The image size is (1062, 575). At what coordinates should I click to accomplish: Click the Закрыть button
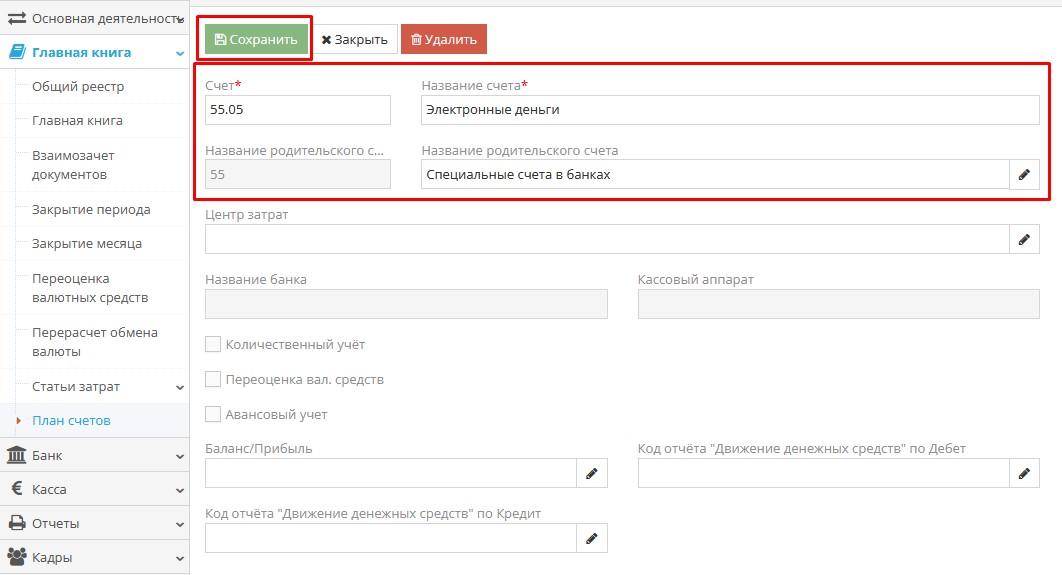[x=354, y=40]
